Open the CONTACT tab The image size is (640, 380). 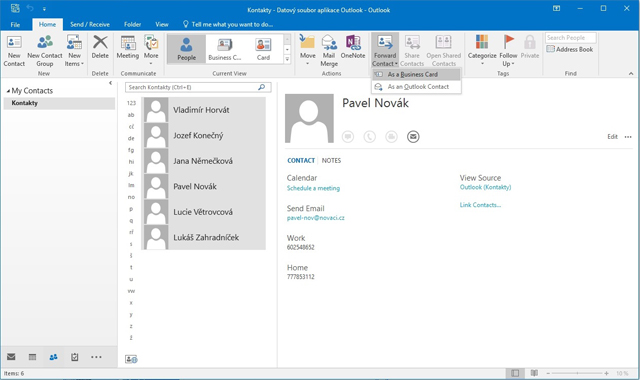point(301,160)
